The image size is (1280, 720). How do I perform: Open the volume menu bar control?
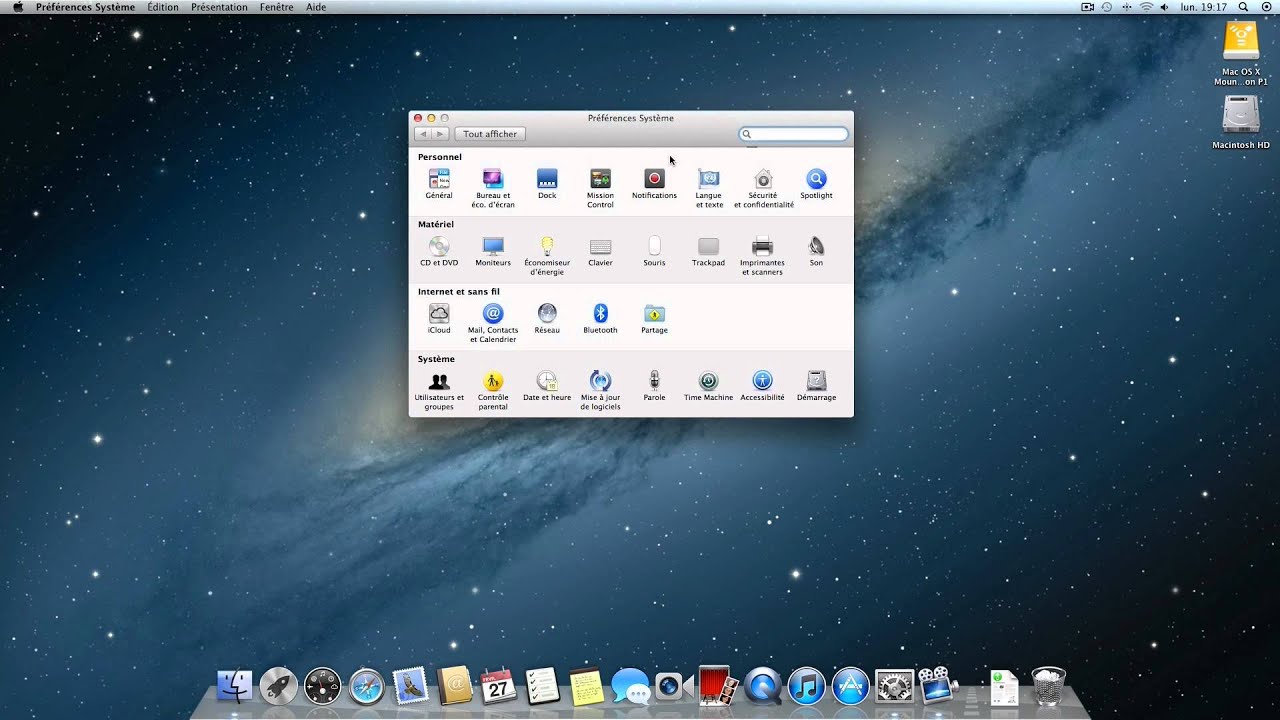1165,7
